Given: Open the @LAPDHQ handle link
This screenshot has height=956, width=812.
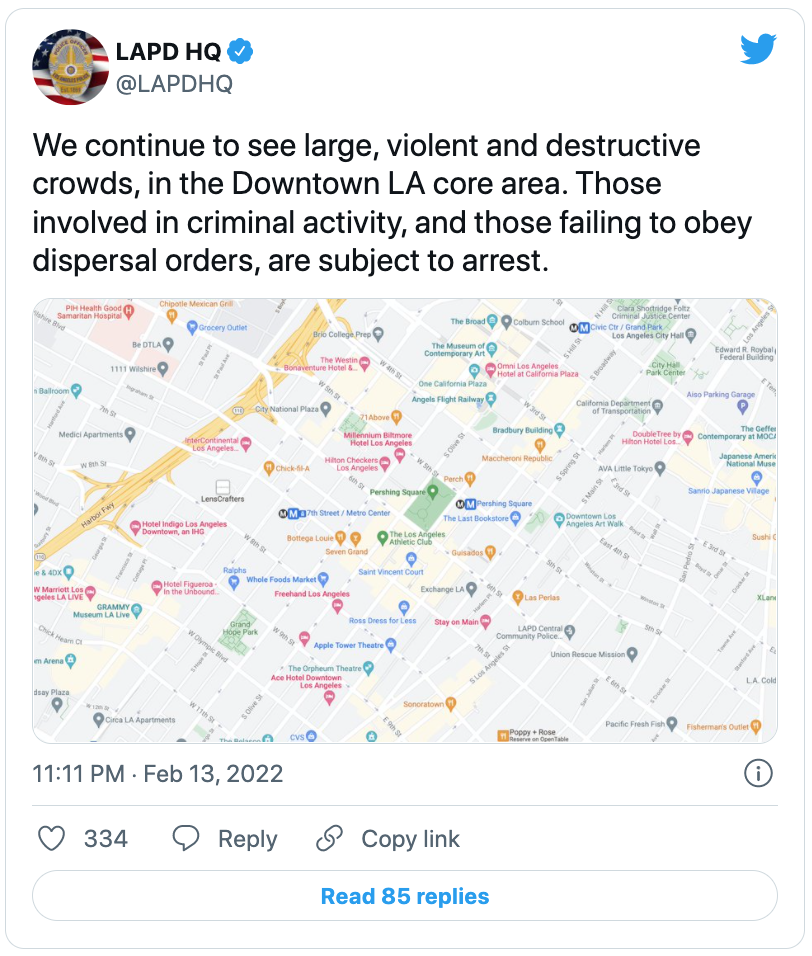Looking at the screenshot, I should pyautogui.click(x=174, y=84).
